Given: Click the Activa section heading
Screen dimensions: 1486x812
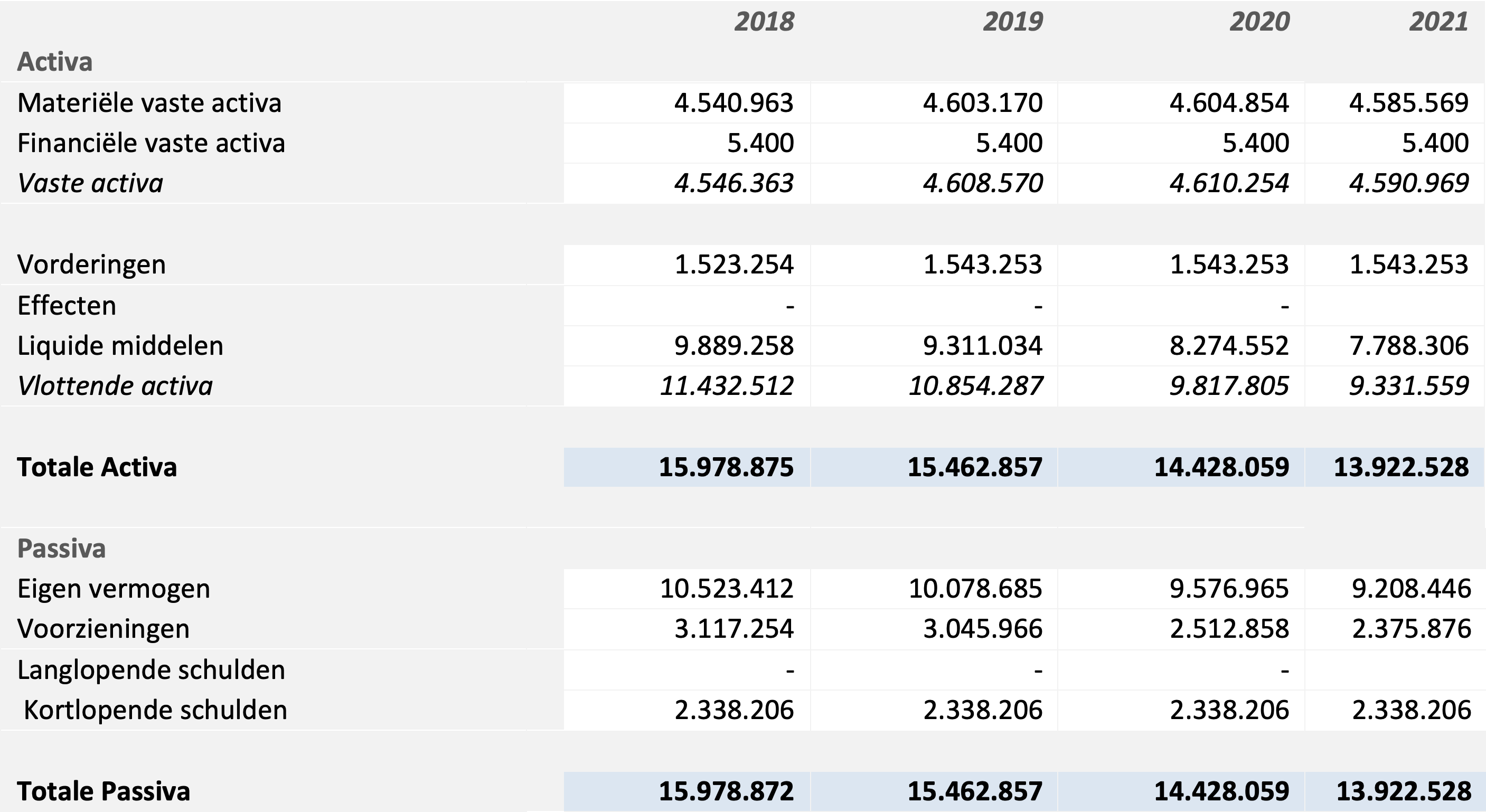Looking at the screenshot, I should [55, 62].
